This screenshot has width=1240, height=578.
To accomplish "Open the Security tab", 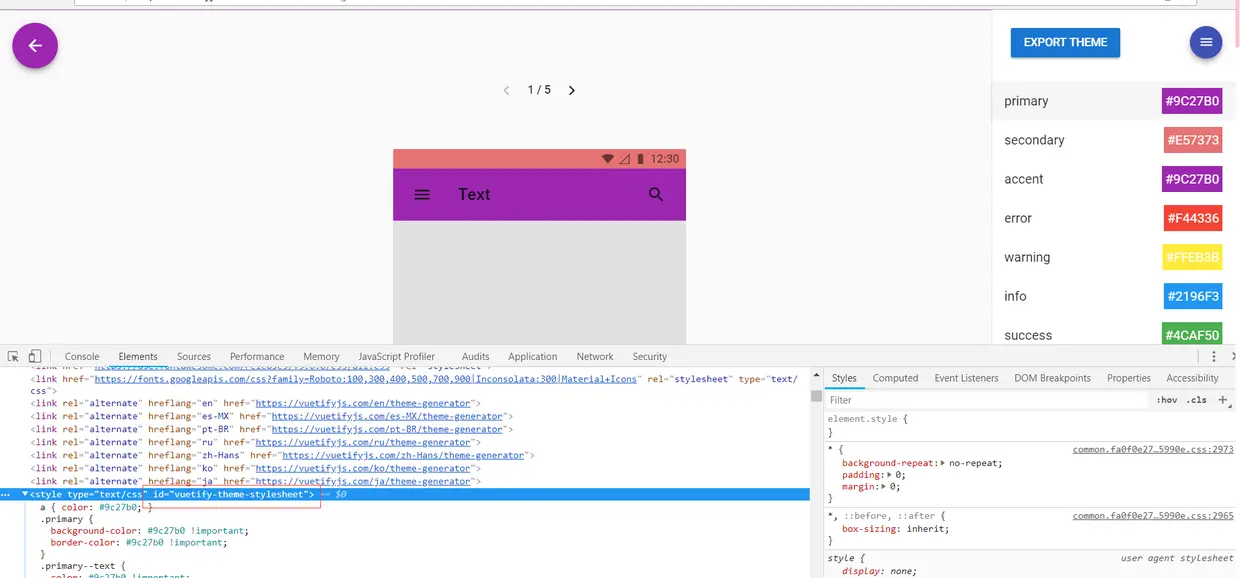I will pyautogui.click(x=649, y=356).
